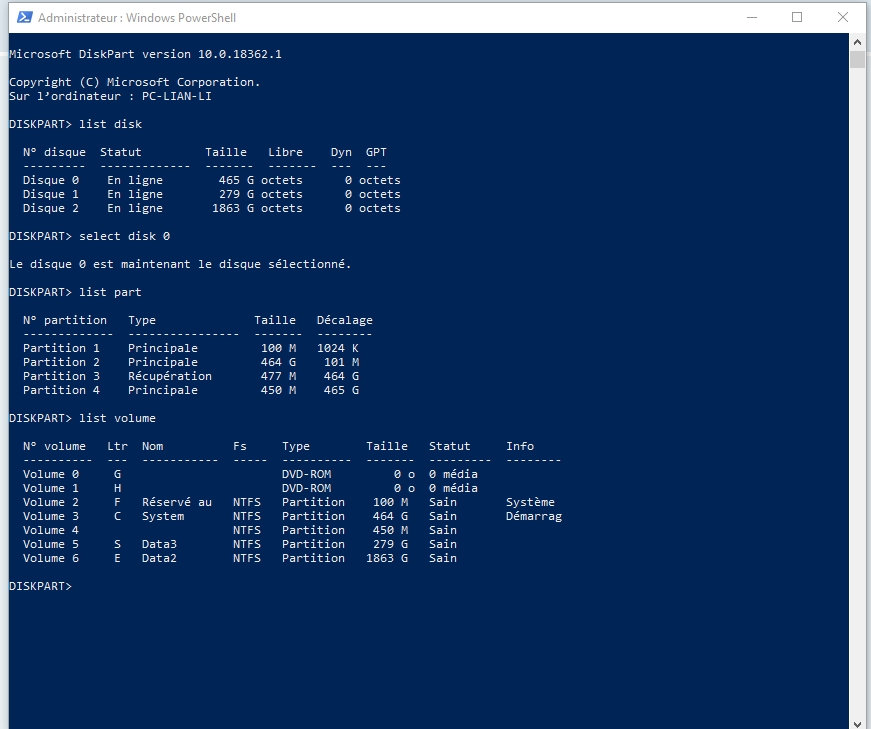The width and height of the screenshot is (871, 729).
Task: Click the 'Volume 6' row label
Action: [51, 558]
